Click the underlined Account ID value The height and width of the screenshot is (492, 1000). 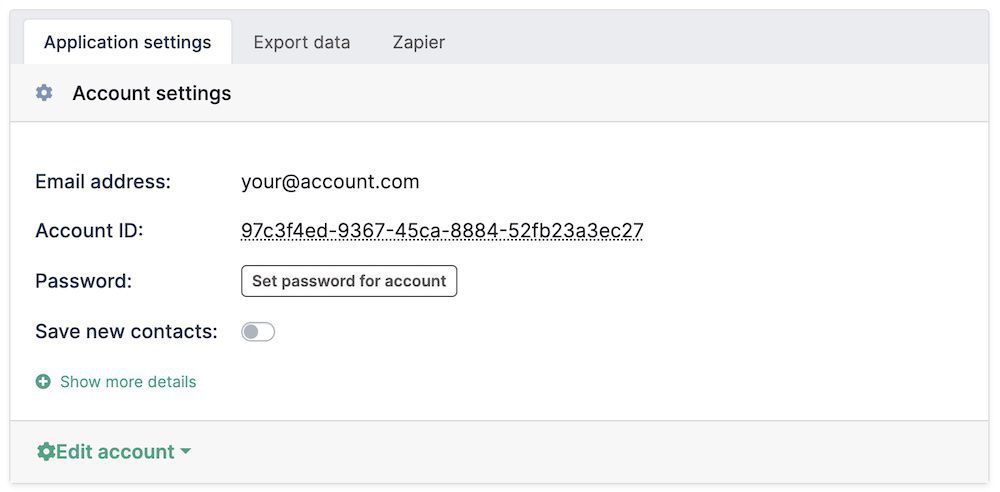[x=442, y=231]
